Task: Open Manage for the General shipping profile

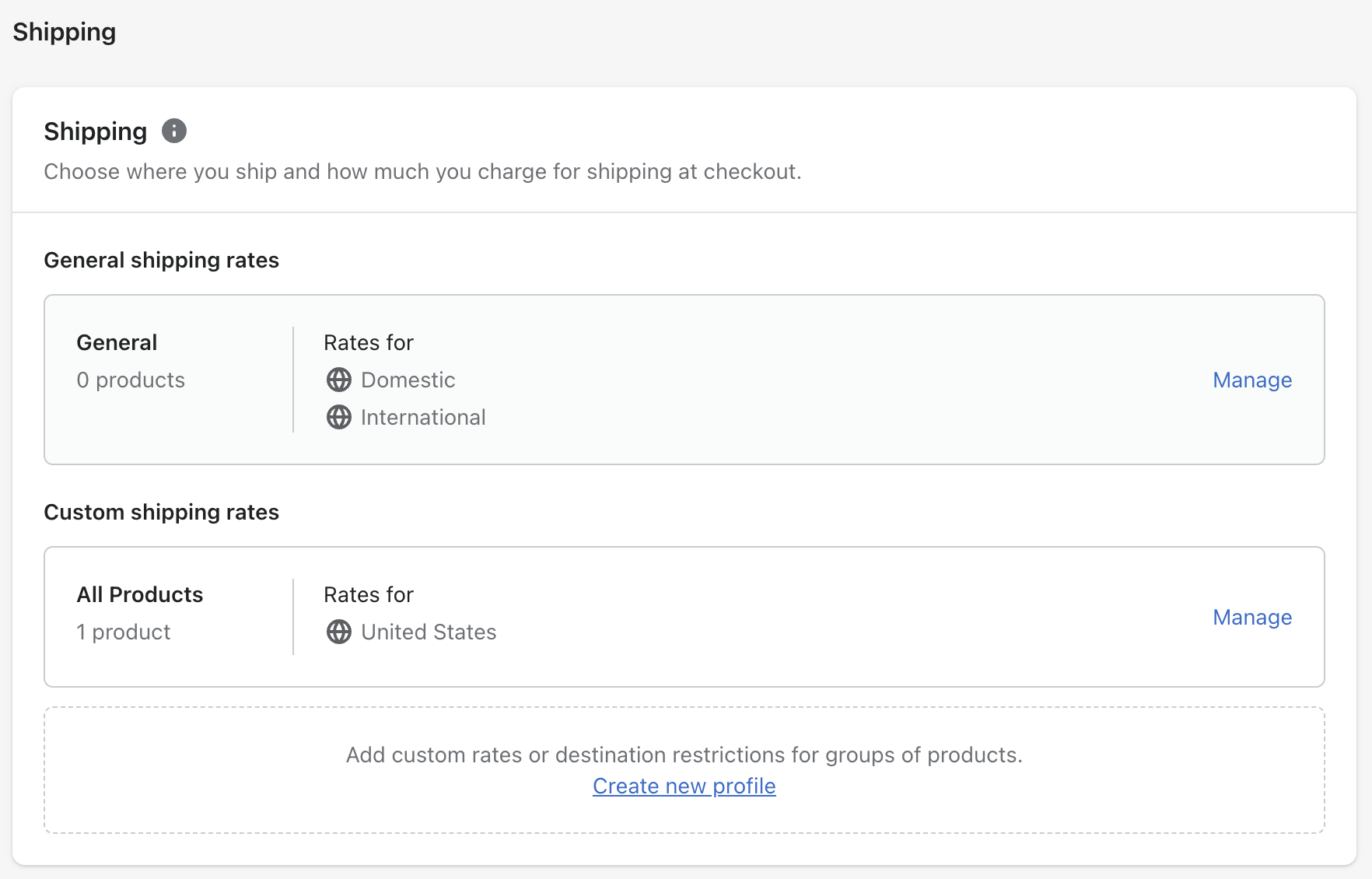Action: click(x=1251, y=380)
